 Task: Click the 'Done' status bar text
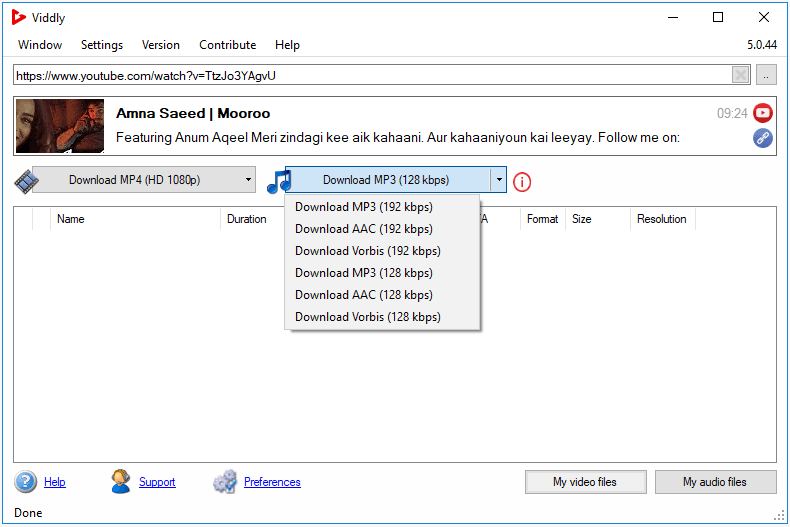(28, 513)
